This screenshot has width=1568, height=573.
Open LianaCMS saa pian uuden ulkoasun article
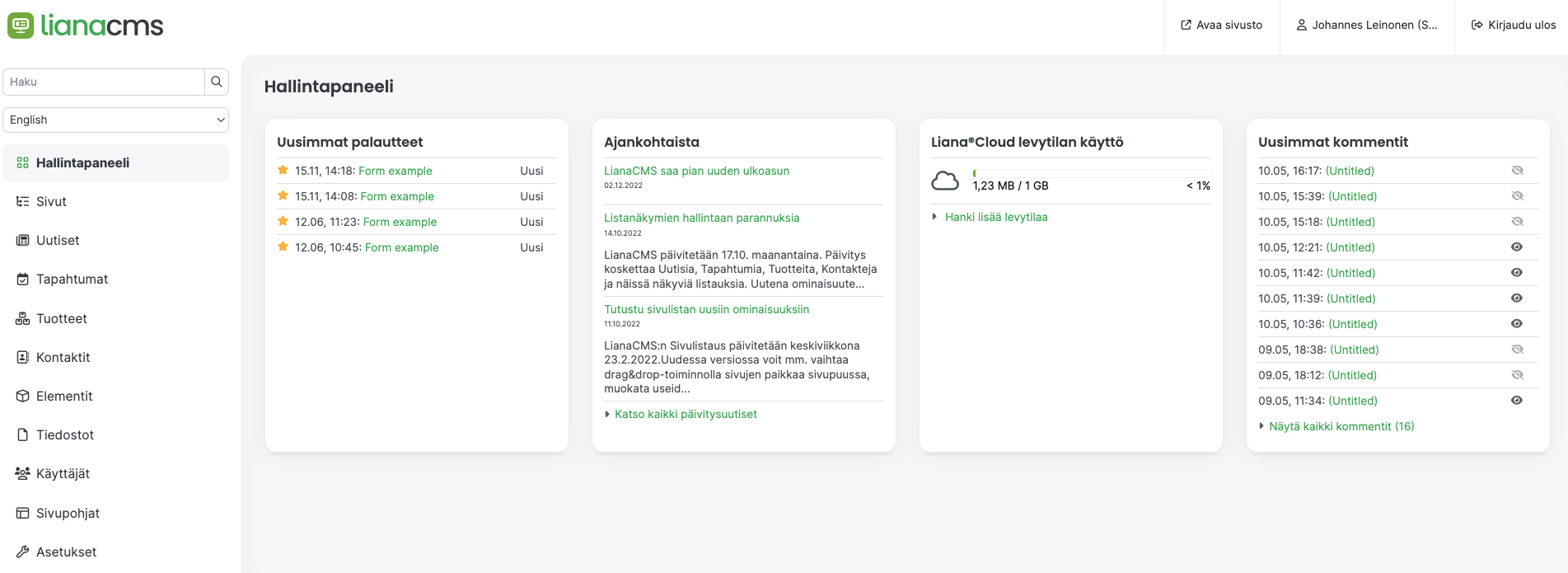[x=696, y=171]
